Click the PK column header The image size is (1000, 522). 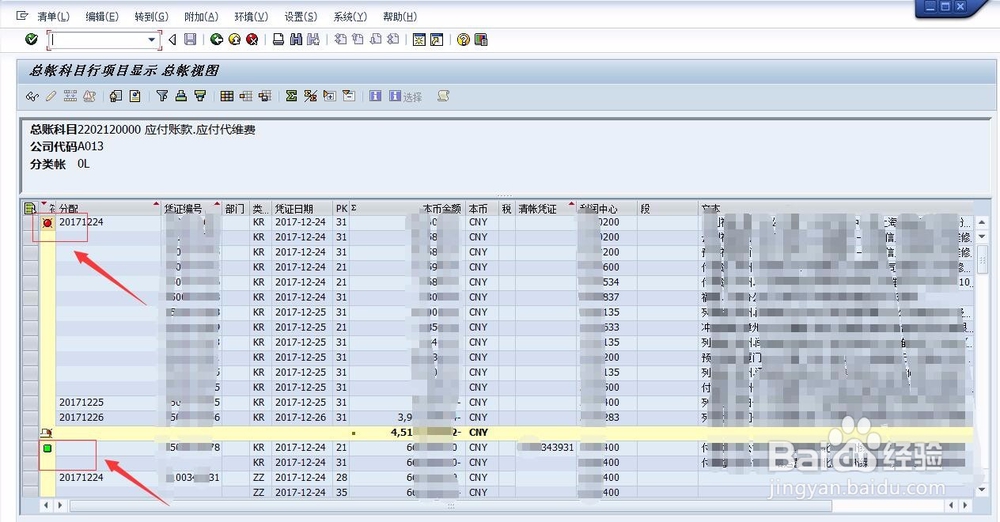[x=342, y=209]
